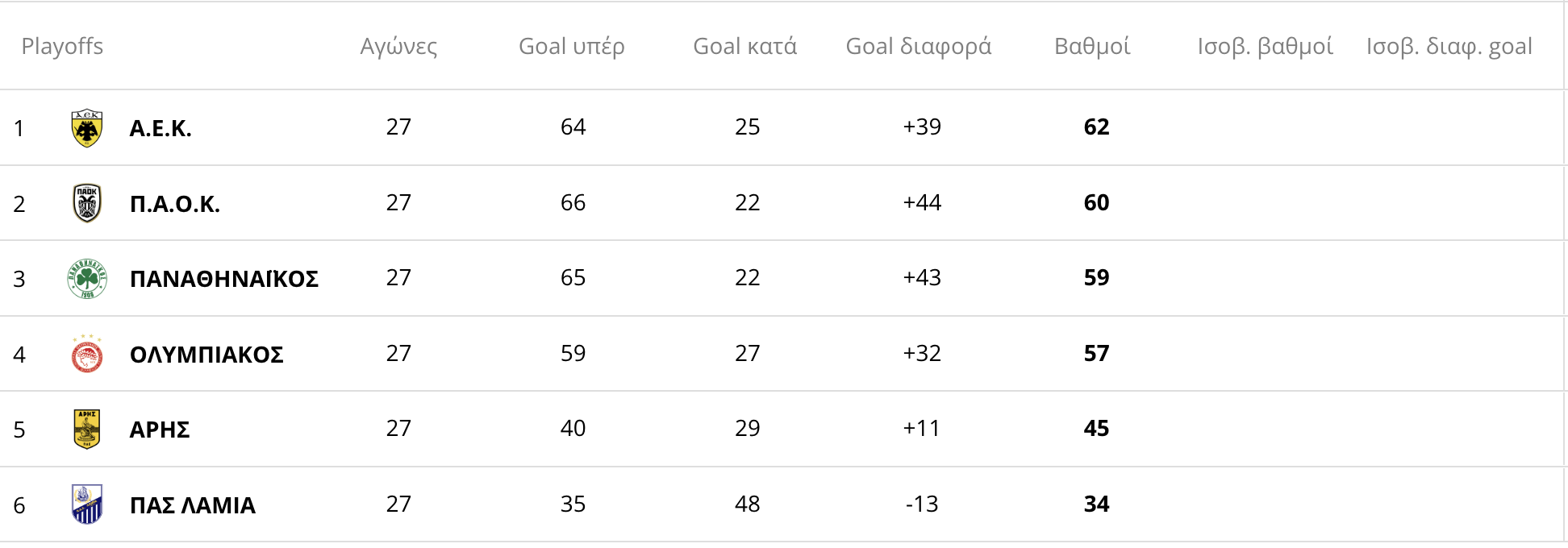Sort by the Goal κατά column header
1568x548 pixels.
[x=745, y=47]
